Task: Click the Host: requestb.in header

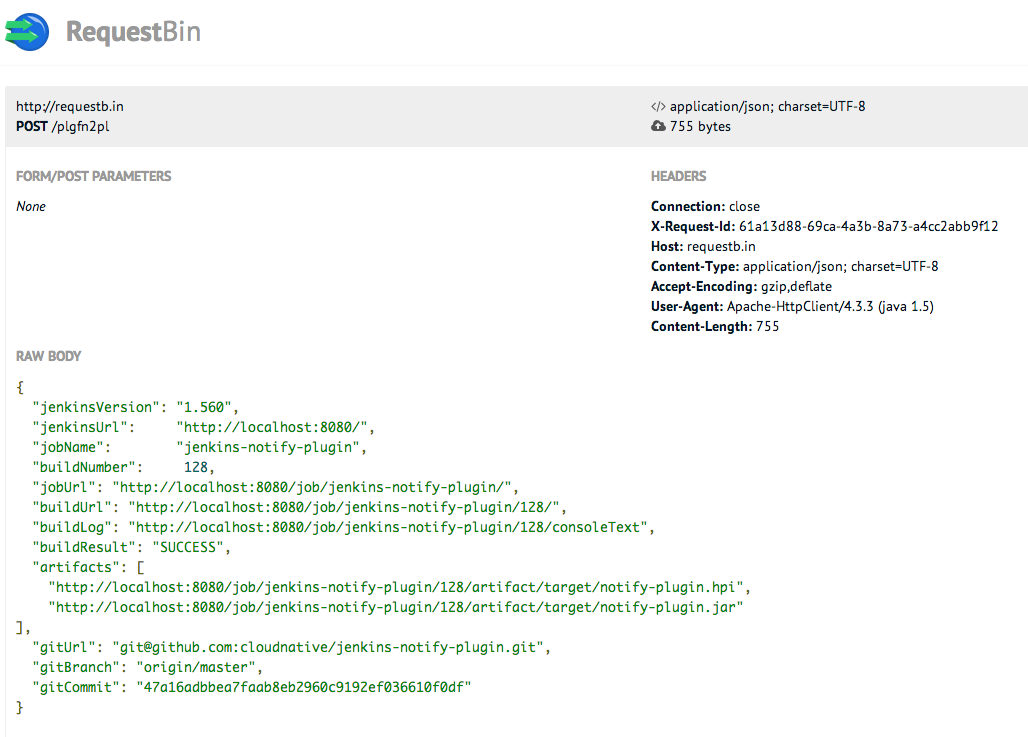Action: click(703, 247)
